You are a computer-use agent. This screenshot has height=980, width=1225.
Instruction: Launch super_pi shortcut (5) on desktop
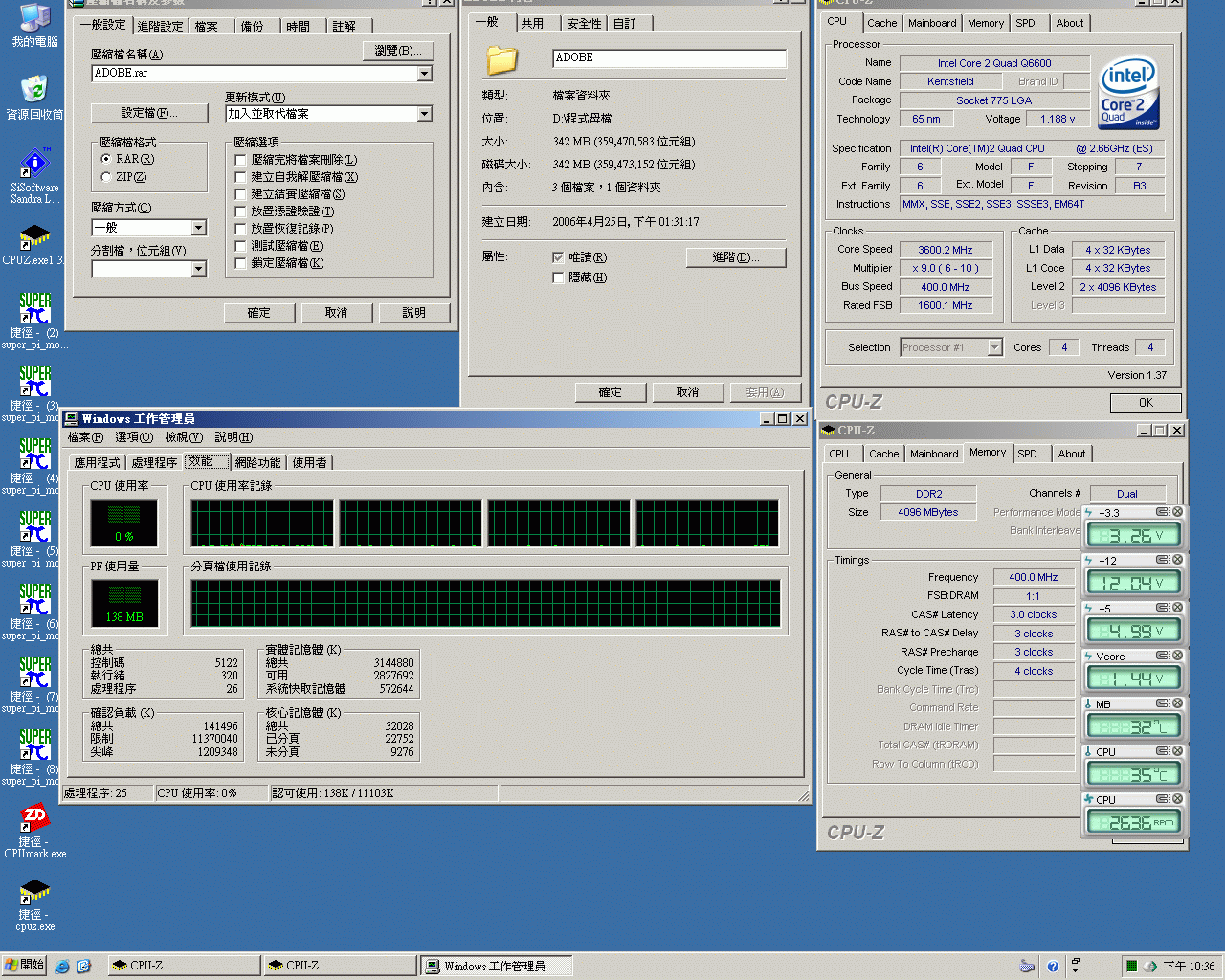click(x=34, y=539)
